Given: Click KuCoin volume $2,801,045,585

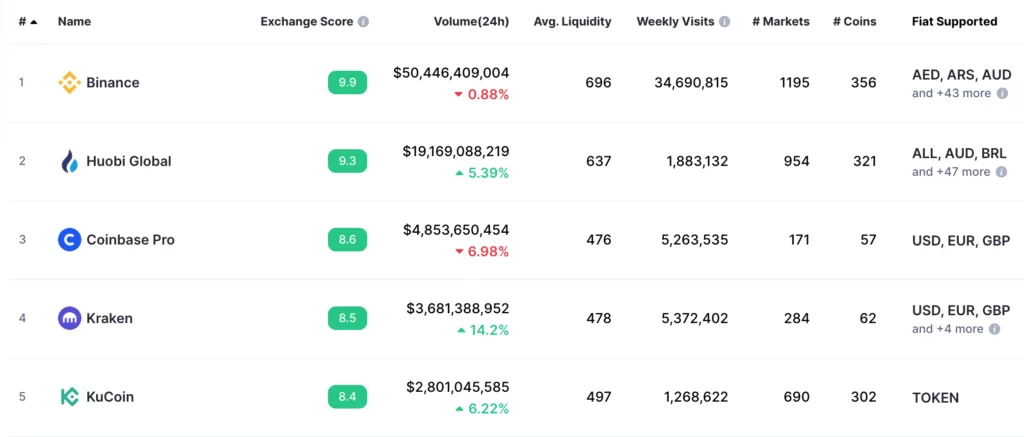Looking at the screenshot, I should tap(457, 387).
